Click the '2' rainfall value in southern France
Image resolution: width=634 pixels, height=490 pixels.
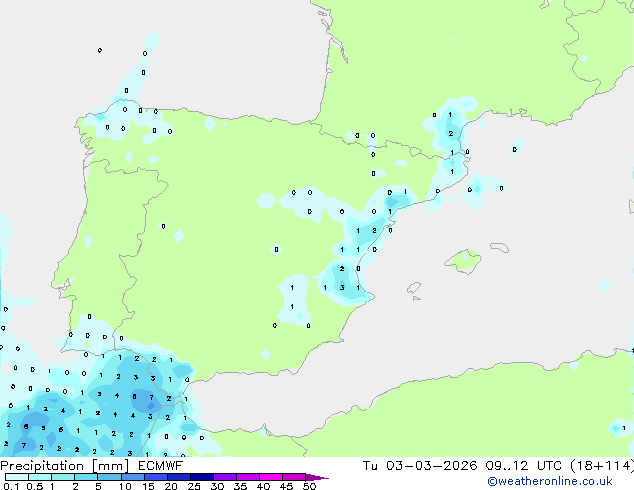[451, 134]
